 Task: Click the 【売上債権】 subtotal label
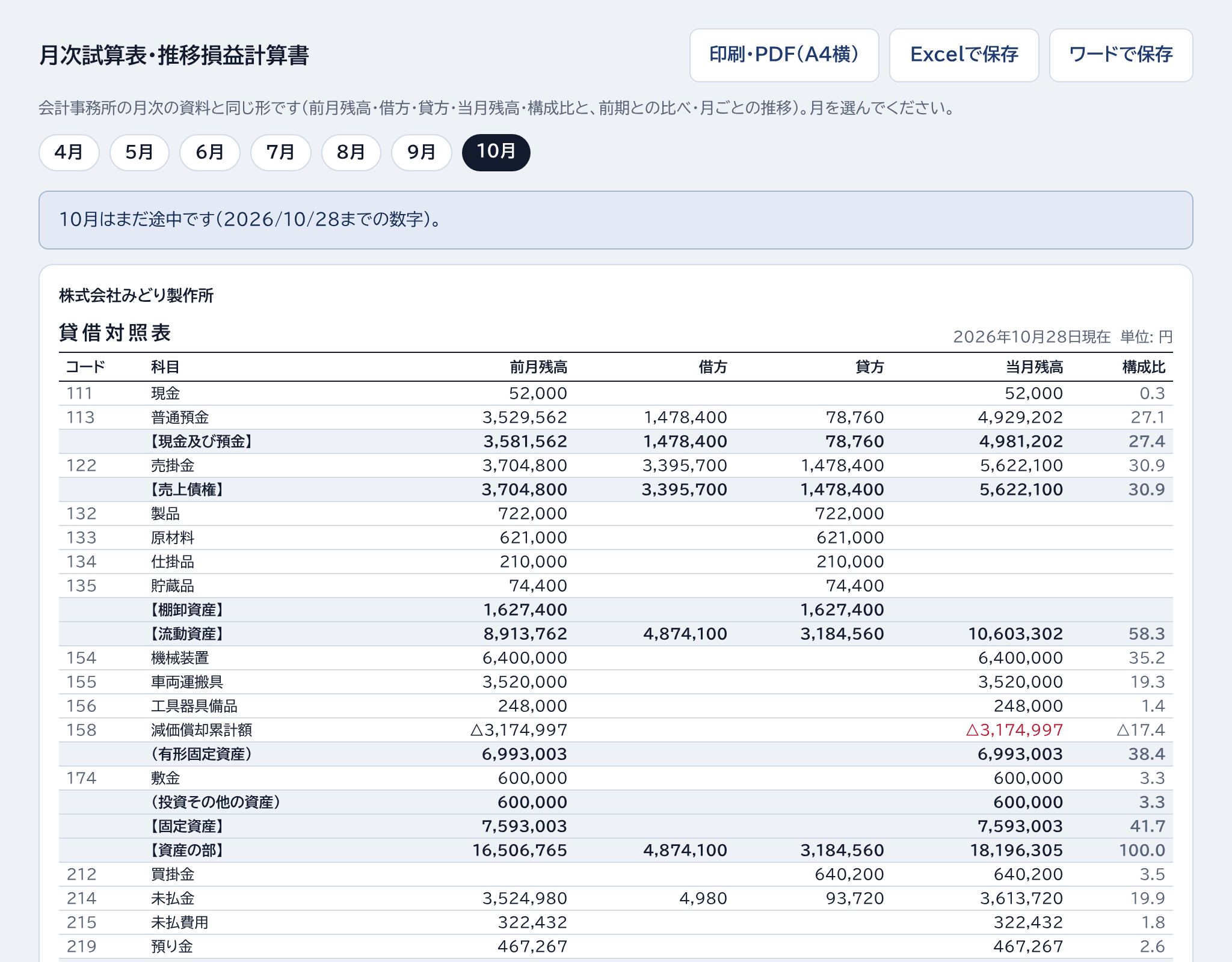pos(186,489)
